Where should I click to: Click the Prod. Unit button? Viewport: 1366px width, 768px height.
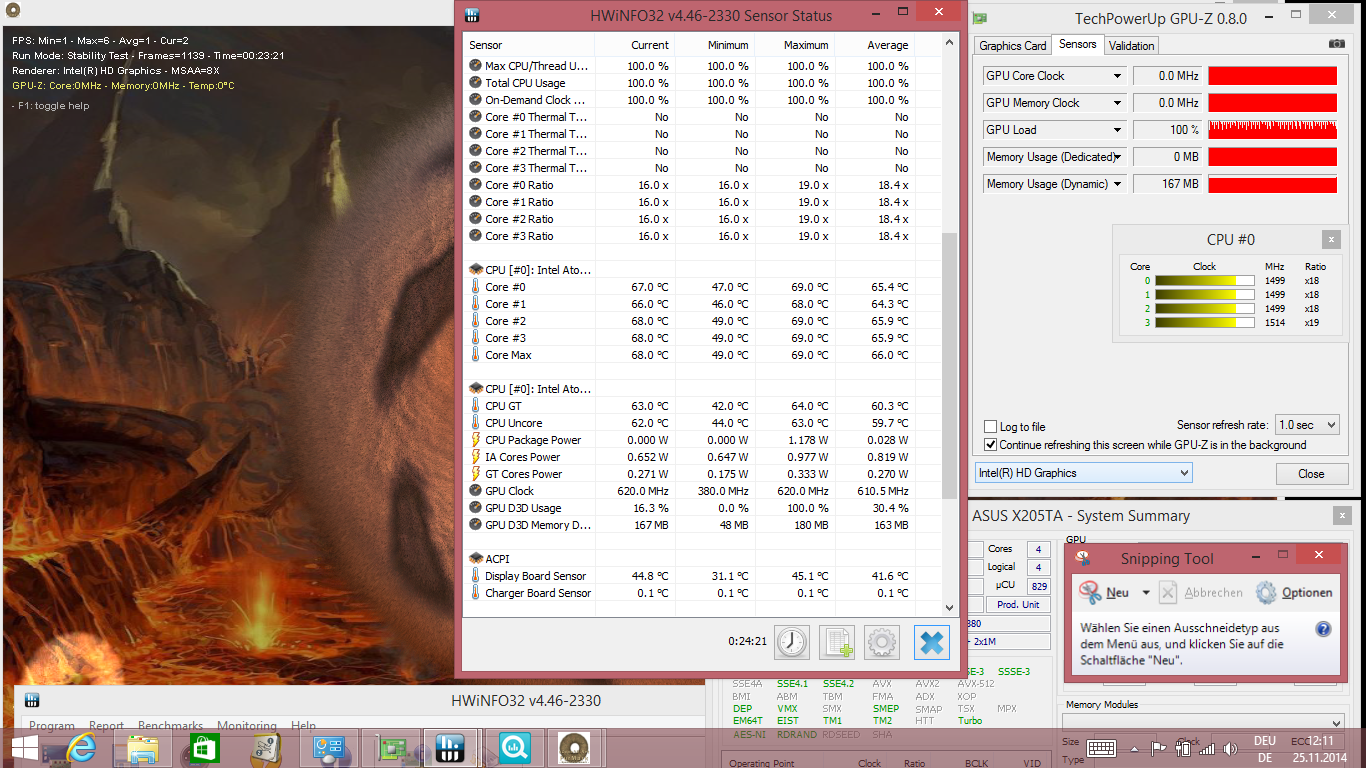pos(1018,605)
